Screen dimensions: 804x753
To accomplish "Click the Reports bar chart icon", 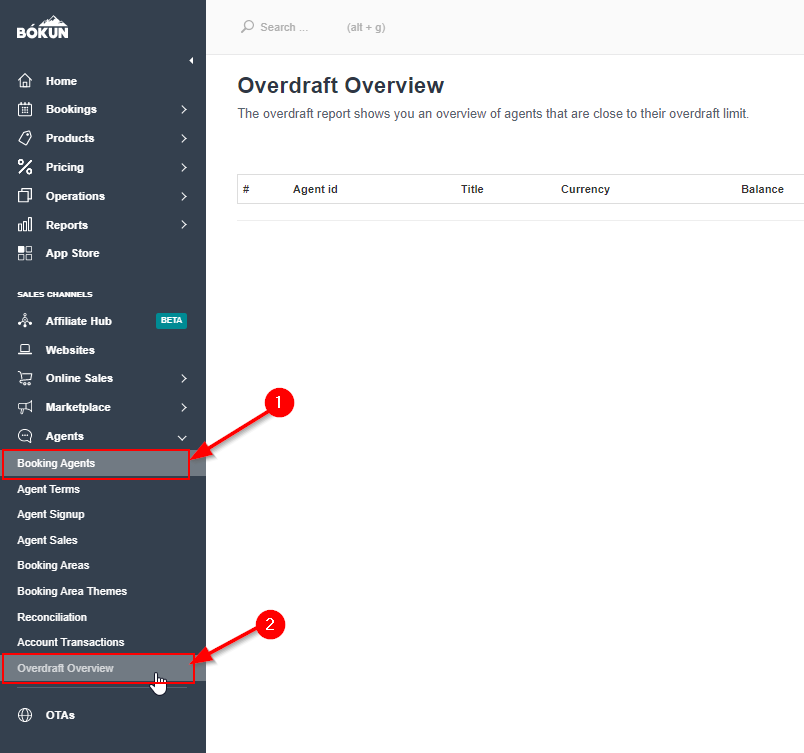I will 25,225.
